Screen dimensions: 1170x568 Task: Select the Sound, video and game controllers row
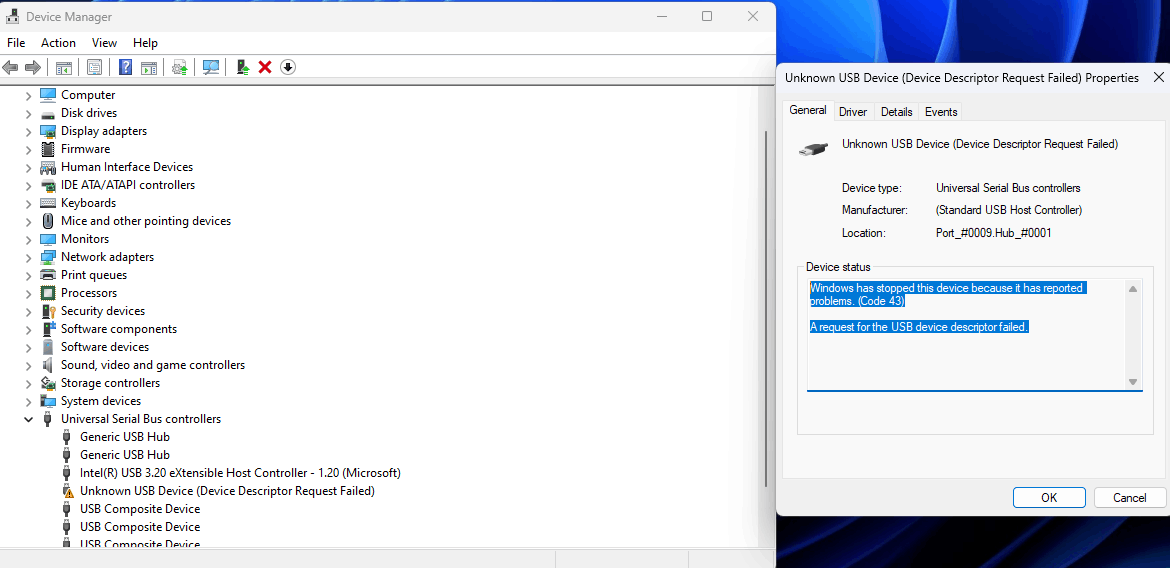[x=153, y=365]
